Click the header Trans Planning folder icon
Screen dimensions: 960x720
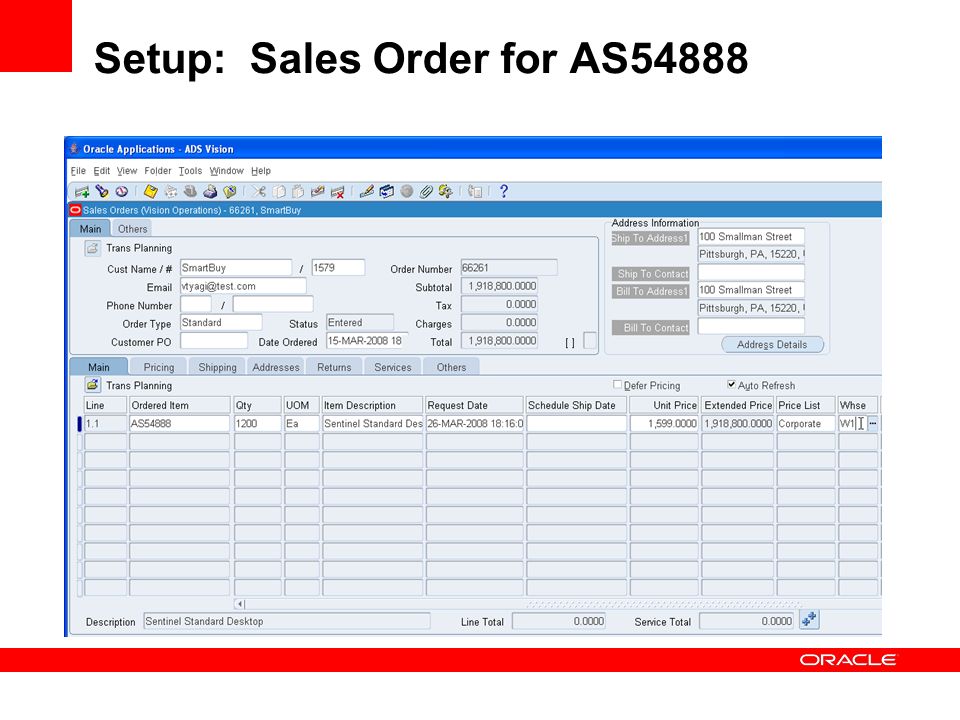click(92, 248)
